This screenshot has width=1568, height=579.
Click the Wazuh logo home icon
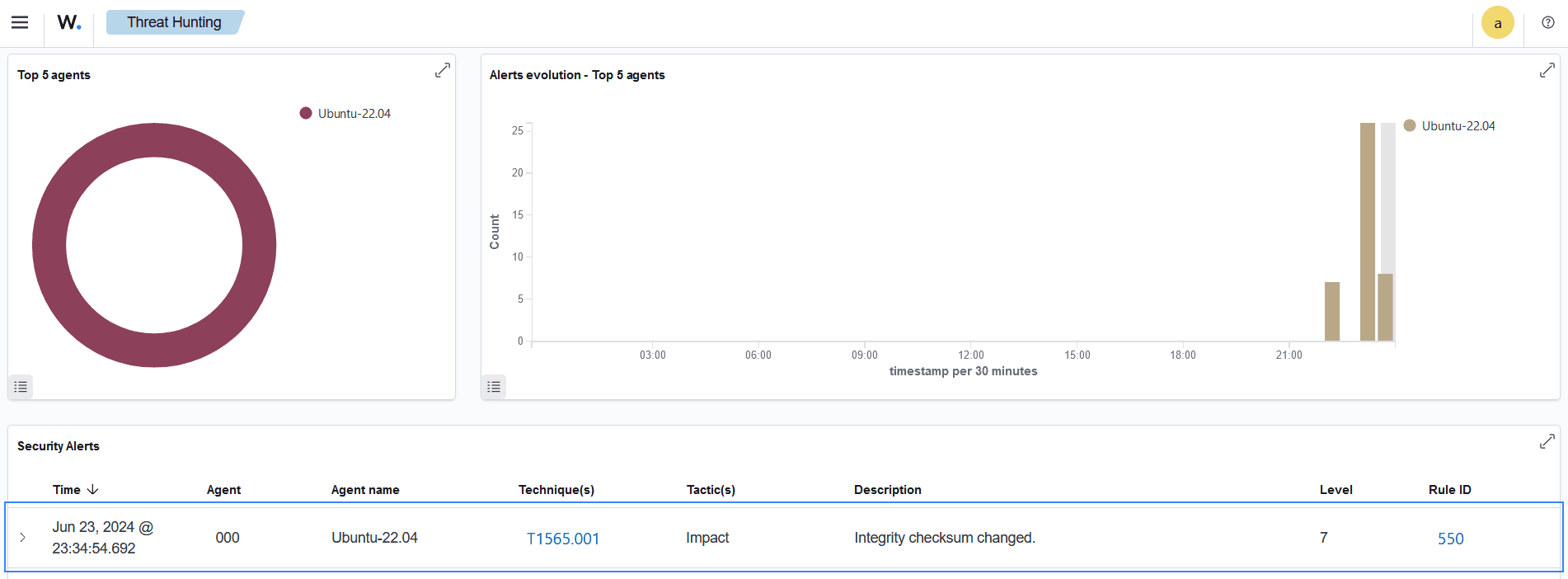point(69,22)
